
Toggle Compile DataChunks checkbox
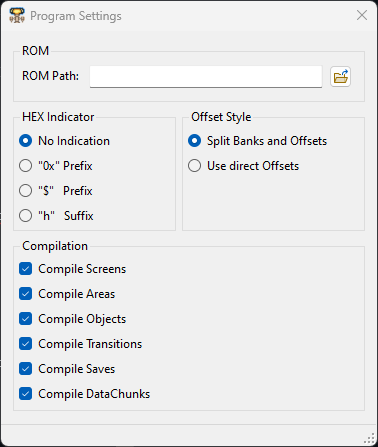pos(26,394)
